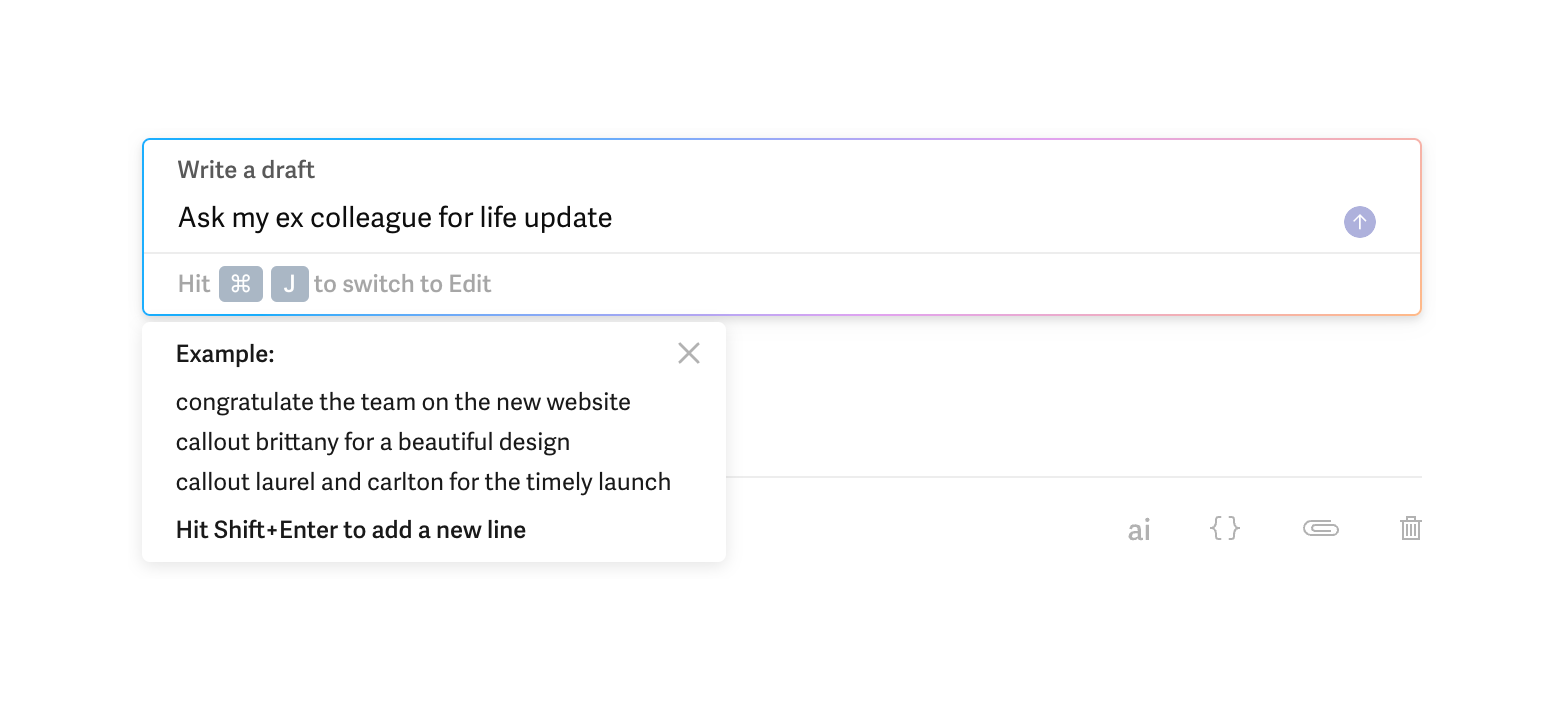Select example "callout brittany for a beautiful design"
Image resolution: width=1564 pixels, height=707 pixels.
pos(372,442)
